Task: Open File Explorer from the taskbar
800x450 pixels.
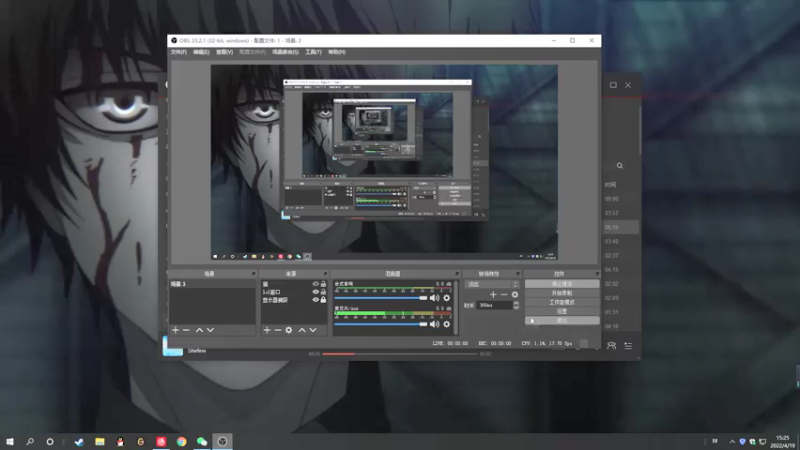Action: pyautogui.click(x=99, y=441)
